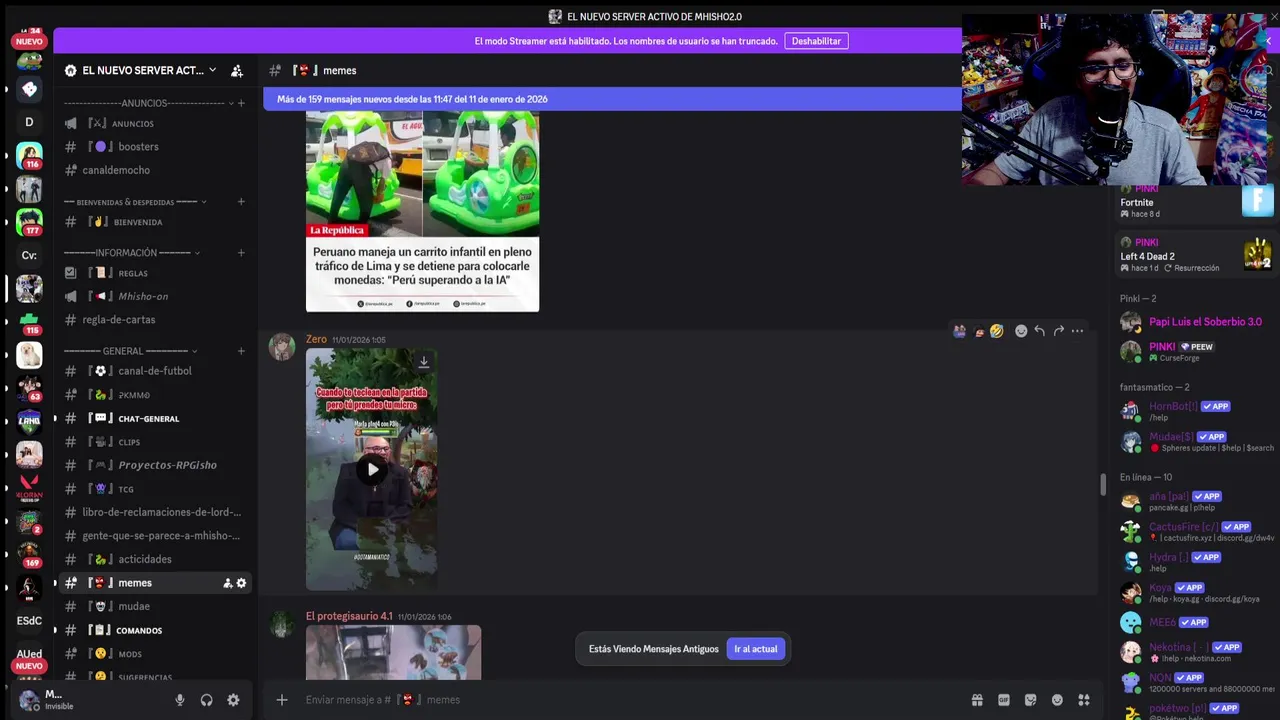This screenshot has height=720, width=1280.
Task: Reply to Zero's message with arrow icon
Action: [x=1040, y=331]
